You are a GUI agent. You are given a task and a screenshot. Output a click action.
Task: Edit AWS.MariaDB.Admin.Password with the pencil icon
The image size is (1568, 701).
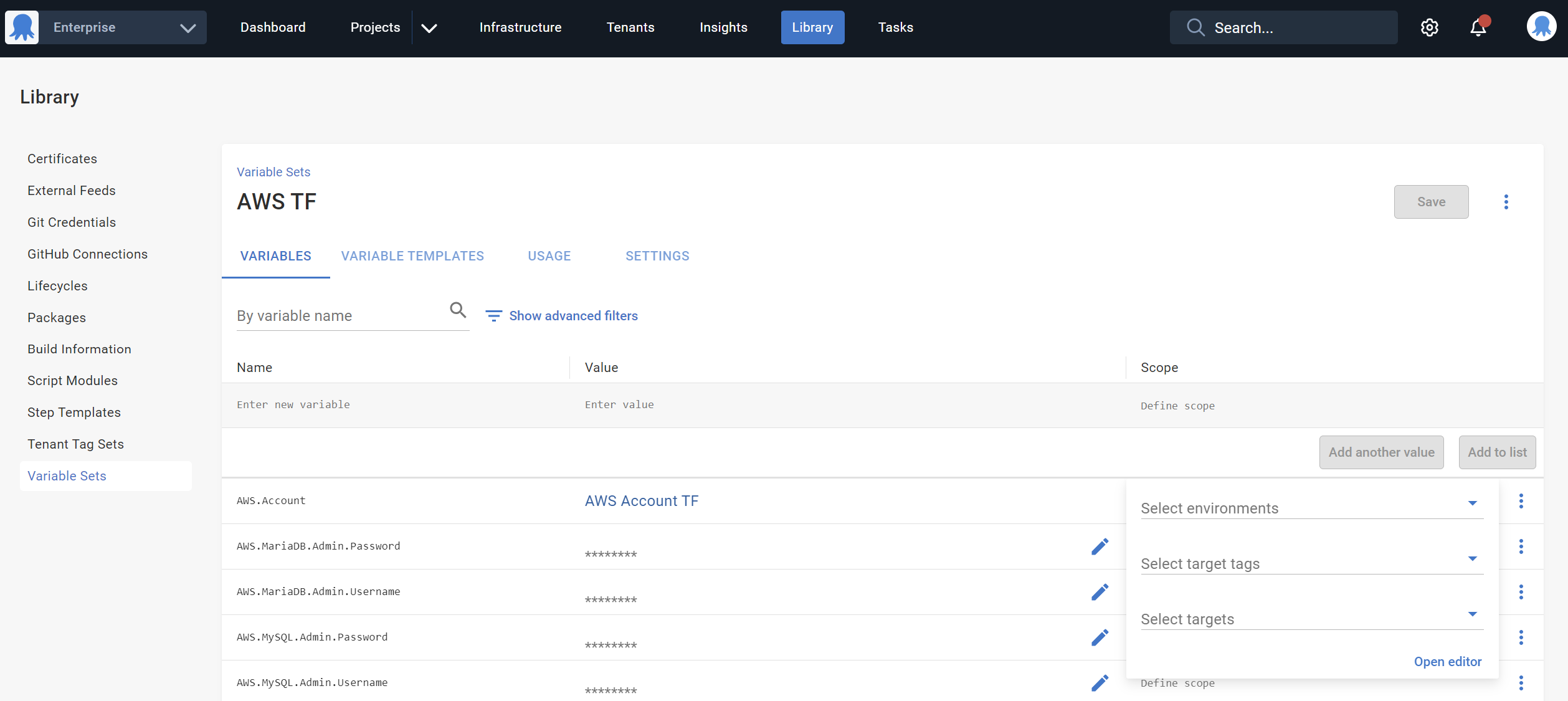1100,546
